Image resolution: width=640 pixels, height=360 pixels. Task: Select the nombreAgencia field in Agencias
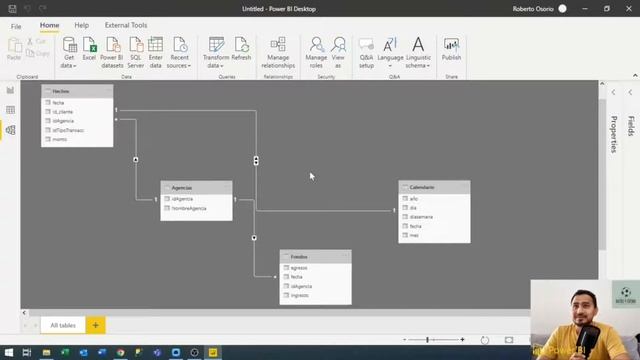pos(196,209)
